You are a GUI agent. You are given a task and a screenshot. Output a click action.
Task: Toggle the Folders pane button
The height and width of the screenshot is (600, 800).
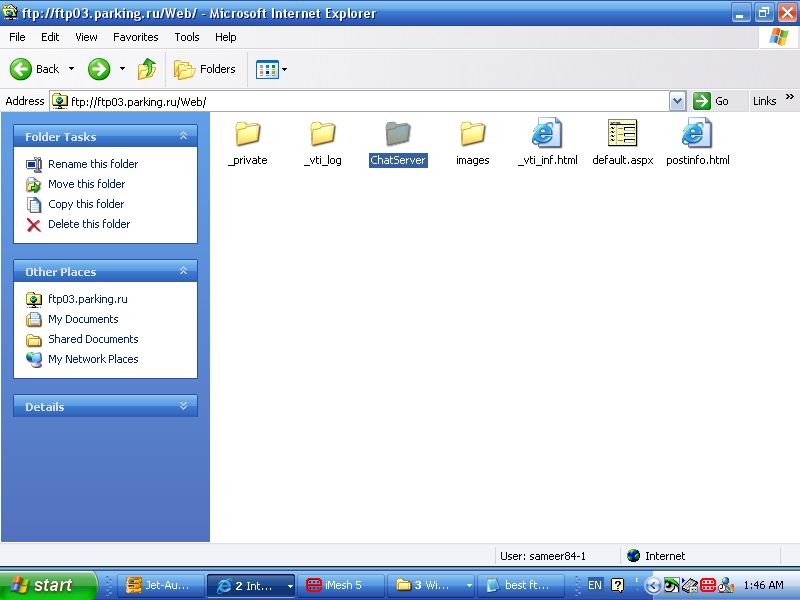tap(205, 69)
